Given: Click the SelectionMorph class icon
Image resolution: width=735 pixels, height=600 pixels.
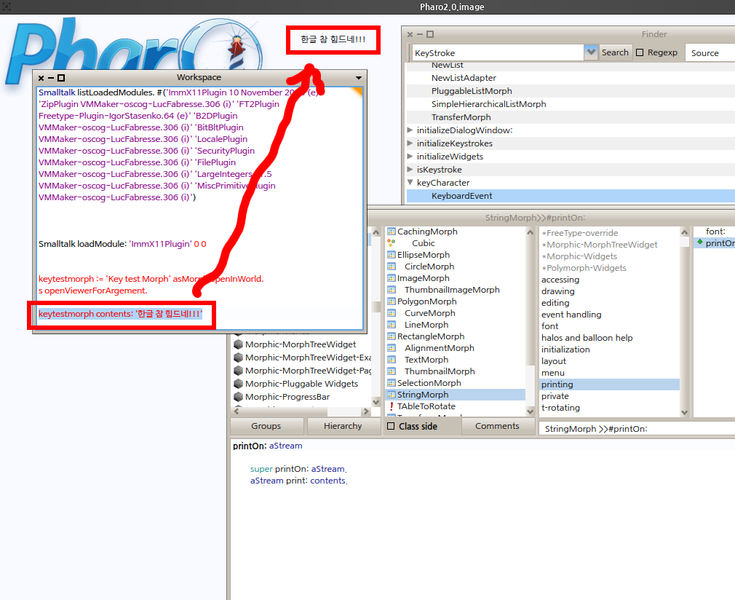Looking at the screenshot, I should [391, 383].
